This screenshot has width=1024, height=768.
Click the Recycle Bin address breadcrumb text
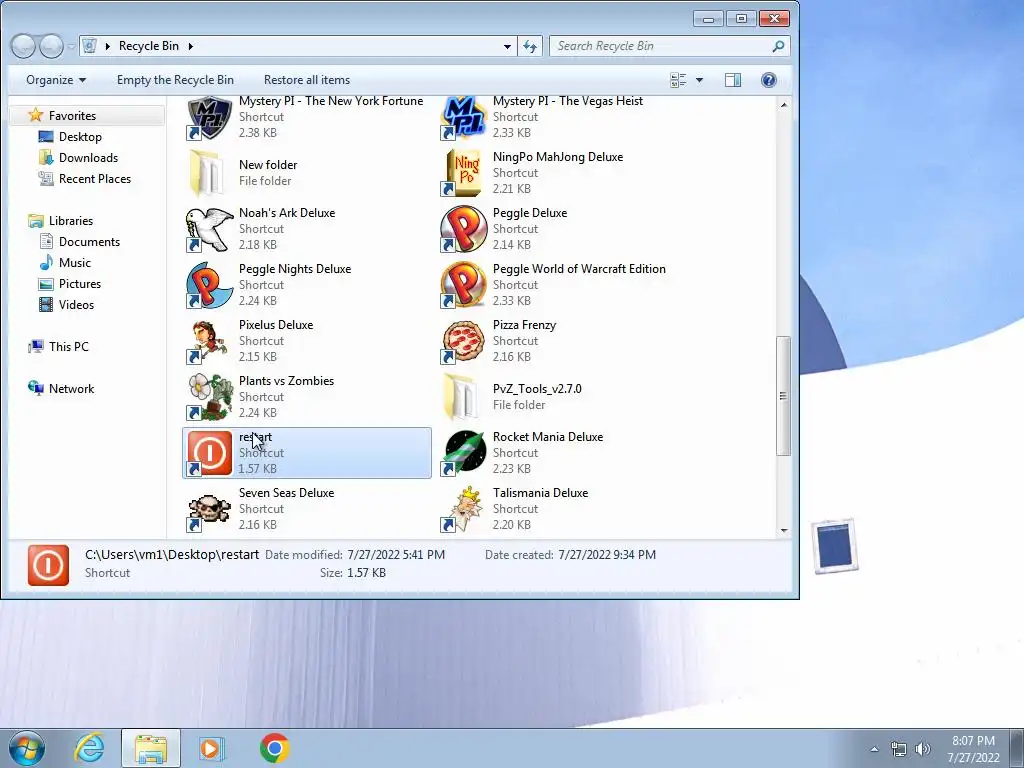[x=149, y=46]
